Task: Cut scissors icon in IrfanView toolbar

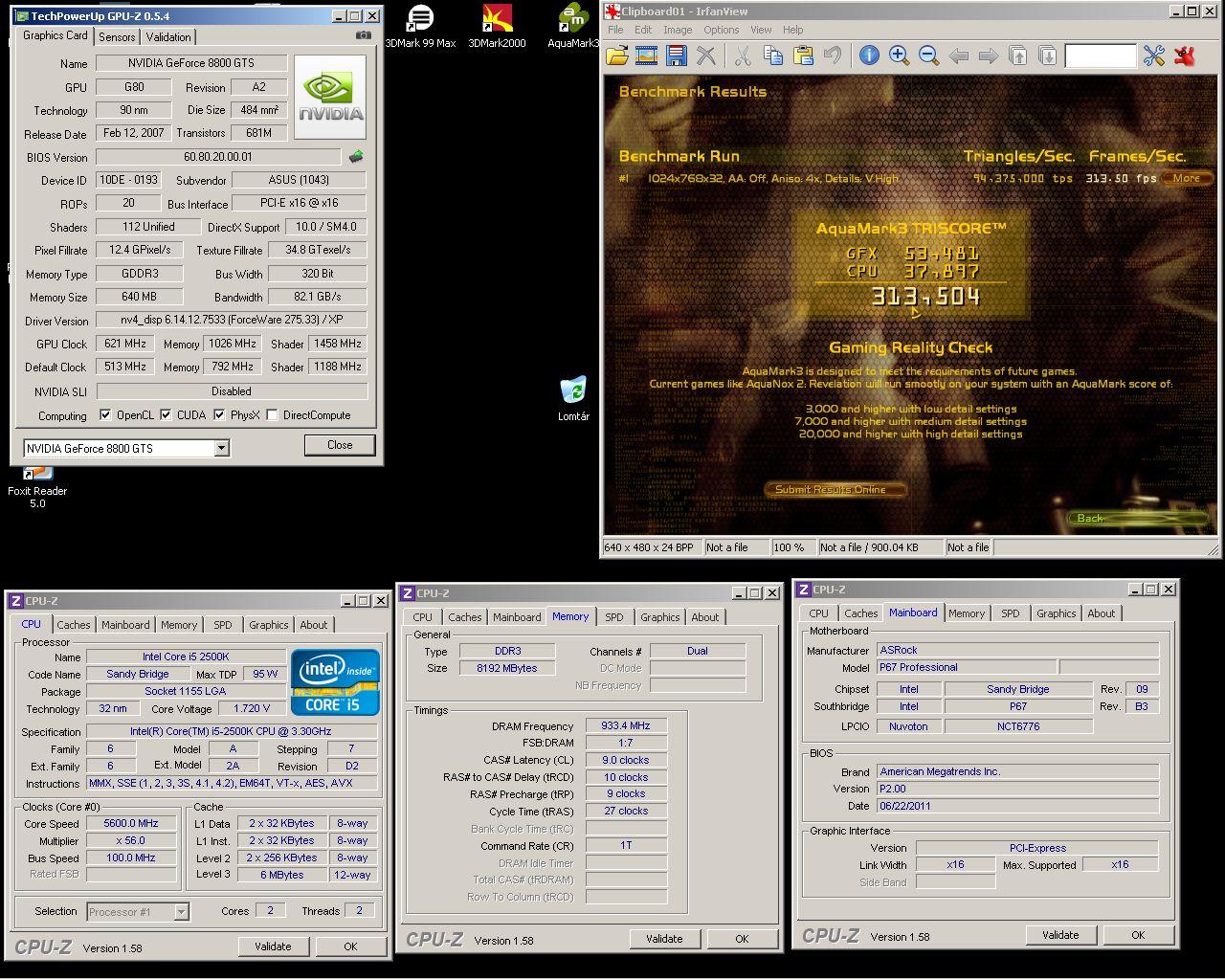Action: point(743,56)
